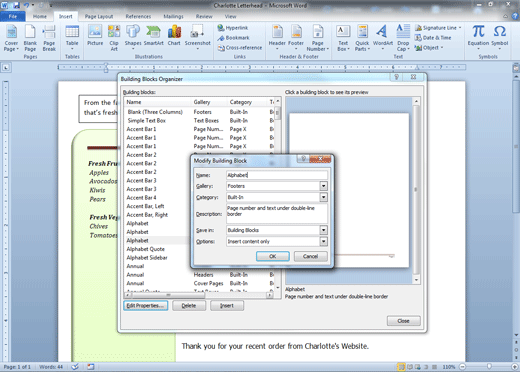Adjust the zoom slider in status bar
520x372 pixels.
[x=489, y=367]
